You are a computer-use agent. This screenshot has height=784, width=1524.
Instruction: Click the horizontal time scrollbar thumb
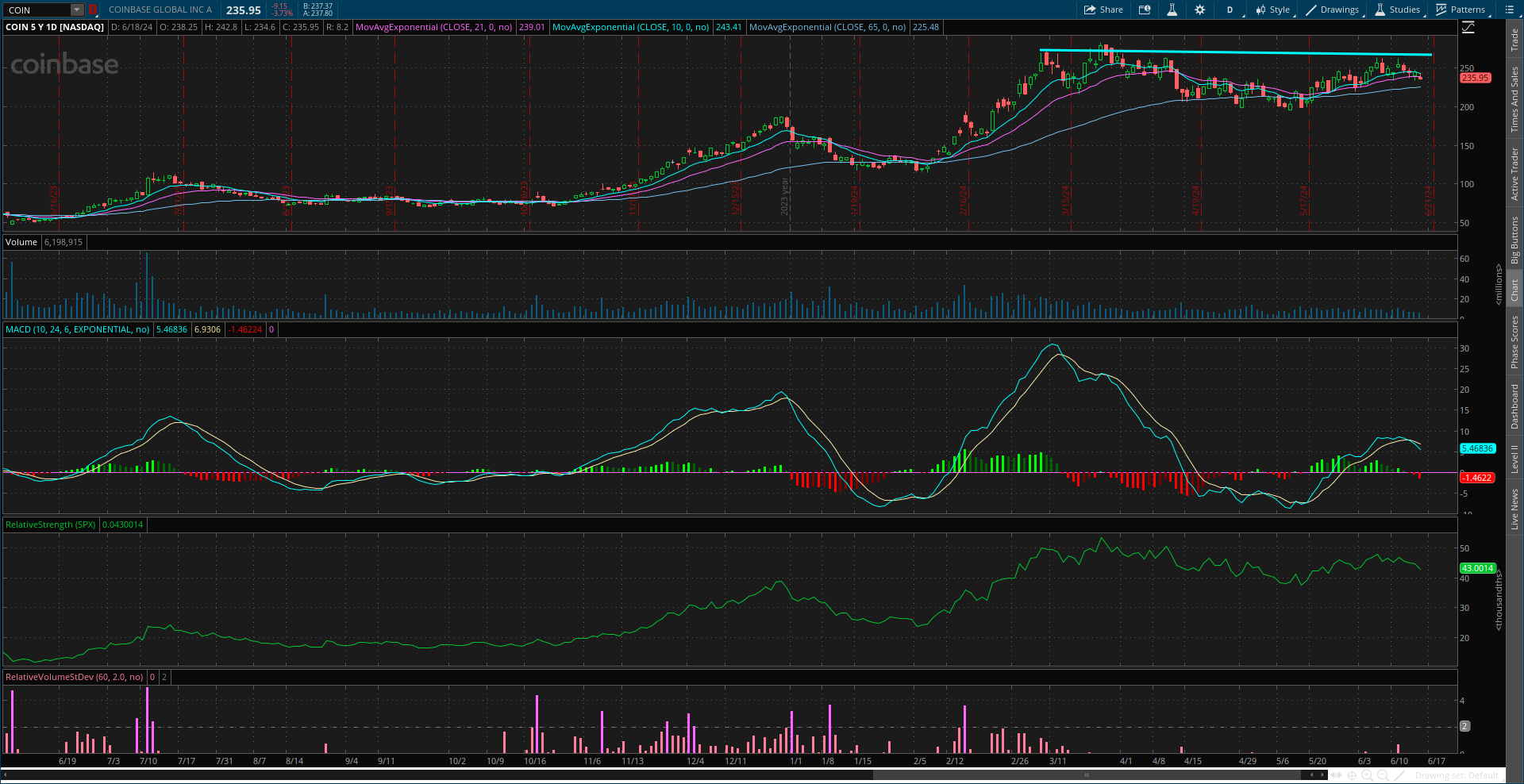point(1087,775)
